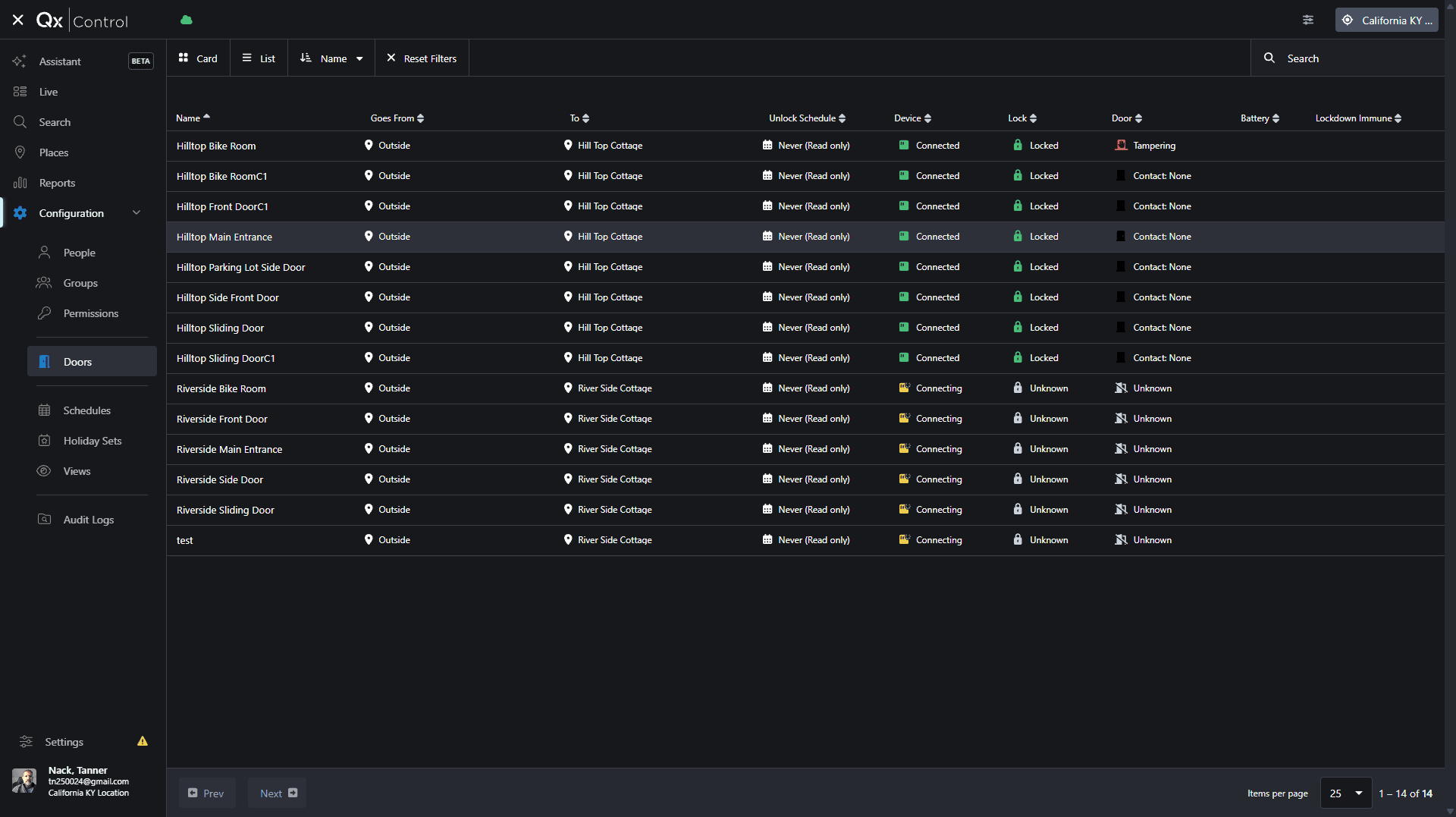Viewport: 1456px width, 817px height.
Task: Sort by the Battery column
Action: 1260,118
